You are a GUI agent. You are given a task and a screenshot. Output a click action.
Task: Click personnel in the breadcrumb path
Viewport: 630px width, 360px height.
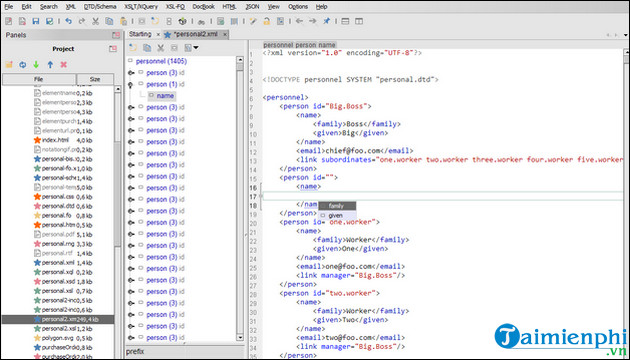click(278, 45)
